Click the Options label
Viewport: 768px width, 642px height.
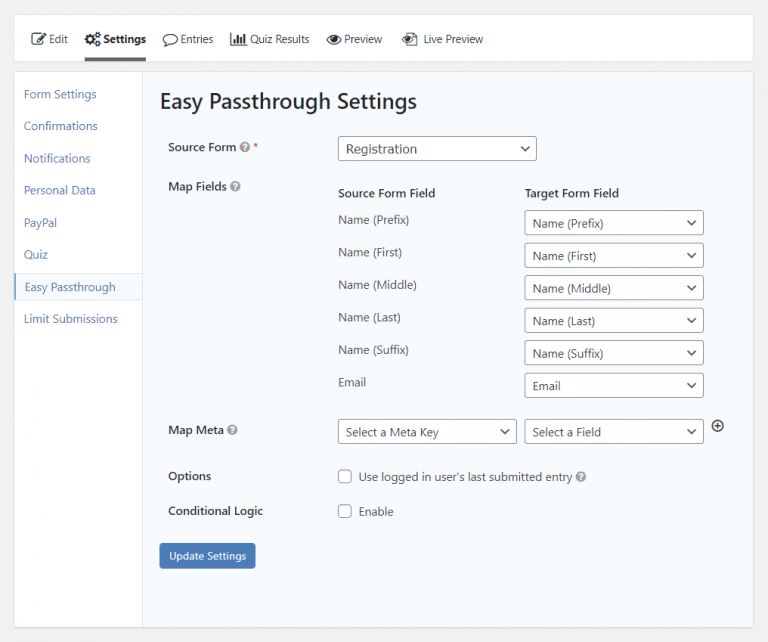(x=190, y=476)
